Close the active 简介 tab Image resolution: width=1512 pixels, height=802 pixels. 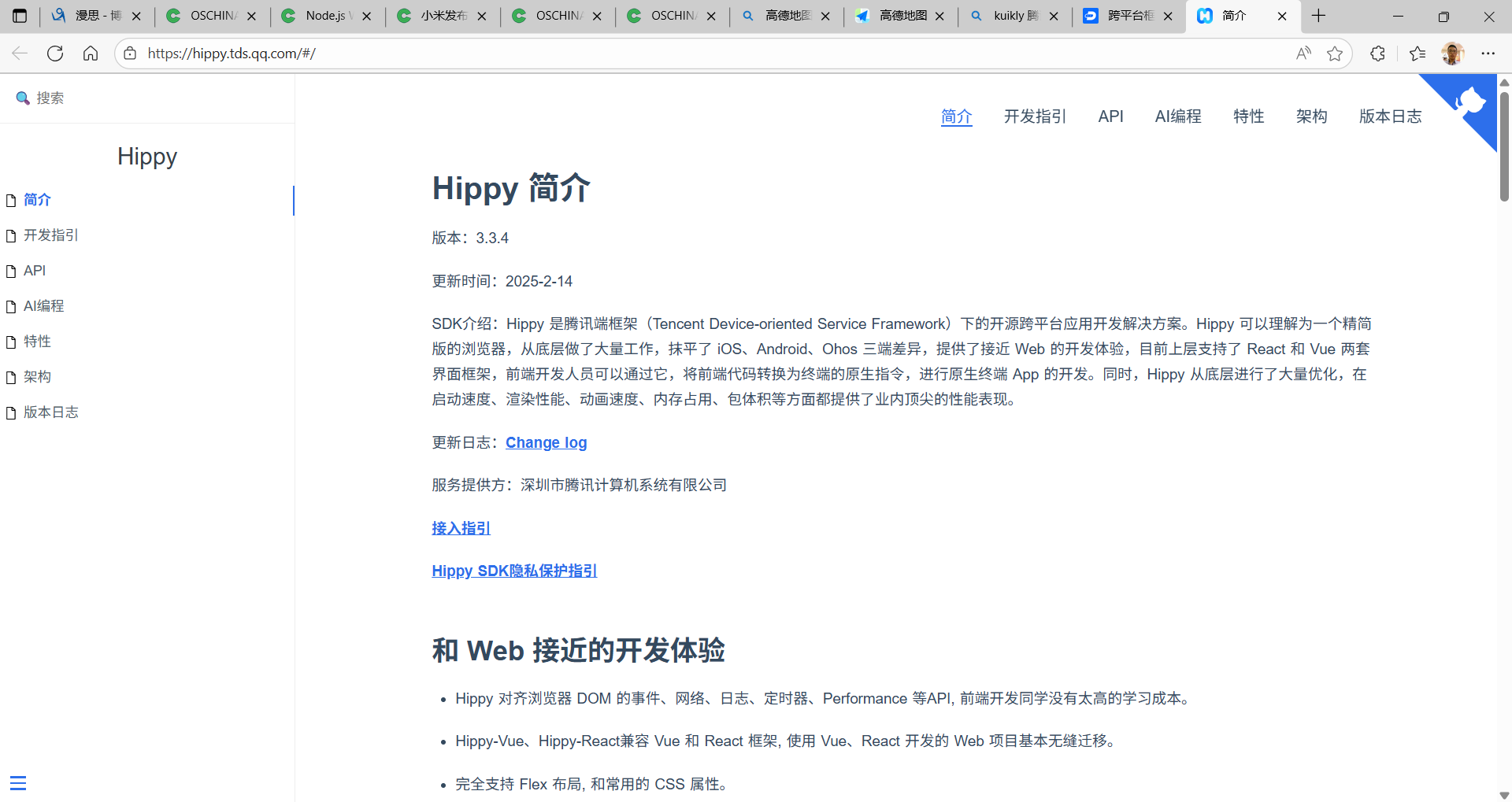(1282, 16)
